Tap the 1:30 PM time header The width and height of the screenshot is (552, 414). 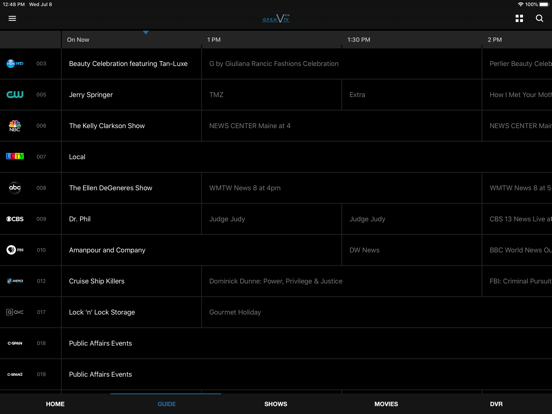click(359, 40)
